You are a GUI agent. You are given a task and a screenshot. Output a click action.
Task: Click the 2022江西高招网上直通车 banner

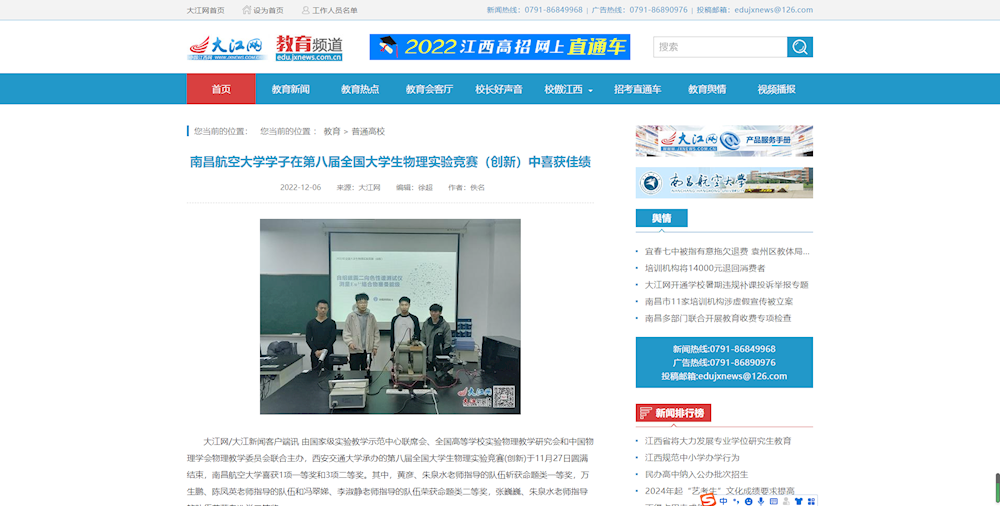coord(499,47)
